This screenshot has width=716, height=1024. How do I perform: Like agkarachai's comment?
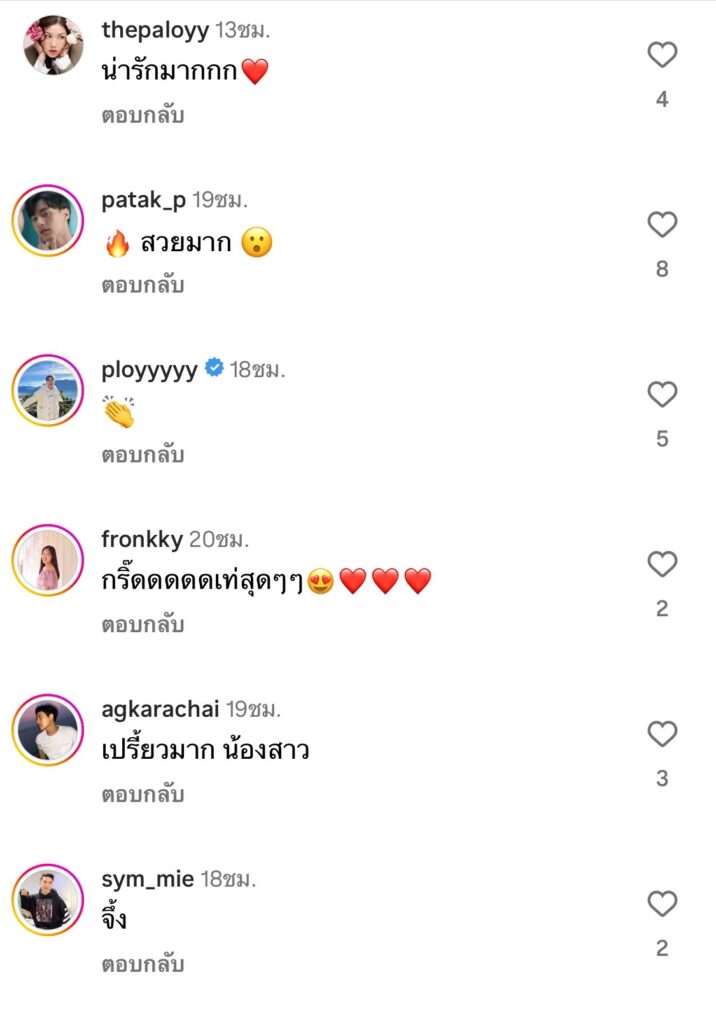662,735
